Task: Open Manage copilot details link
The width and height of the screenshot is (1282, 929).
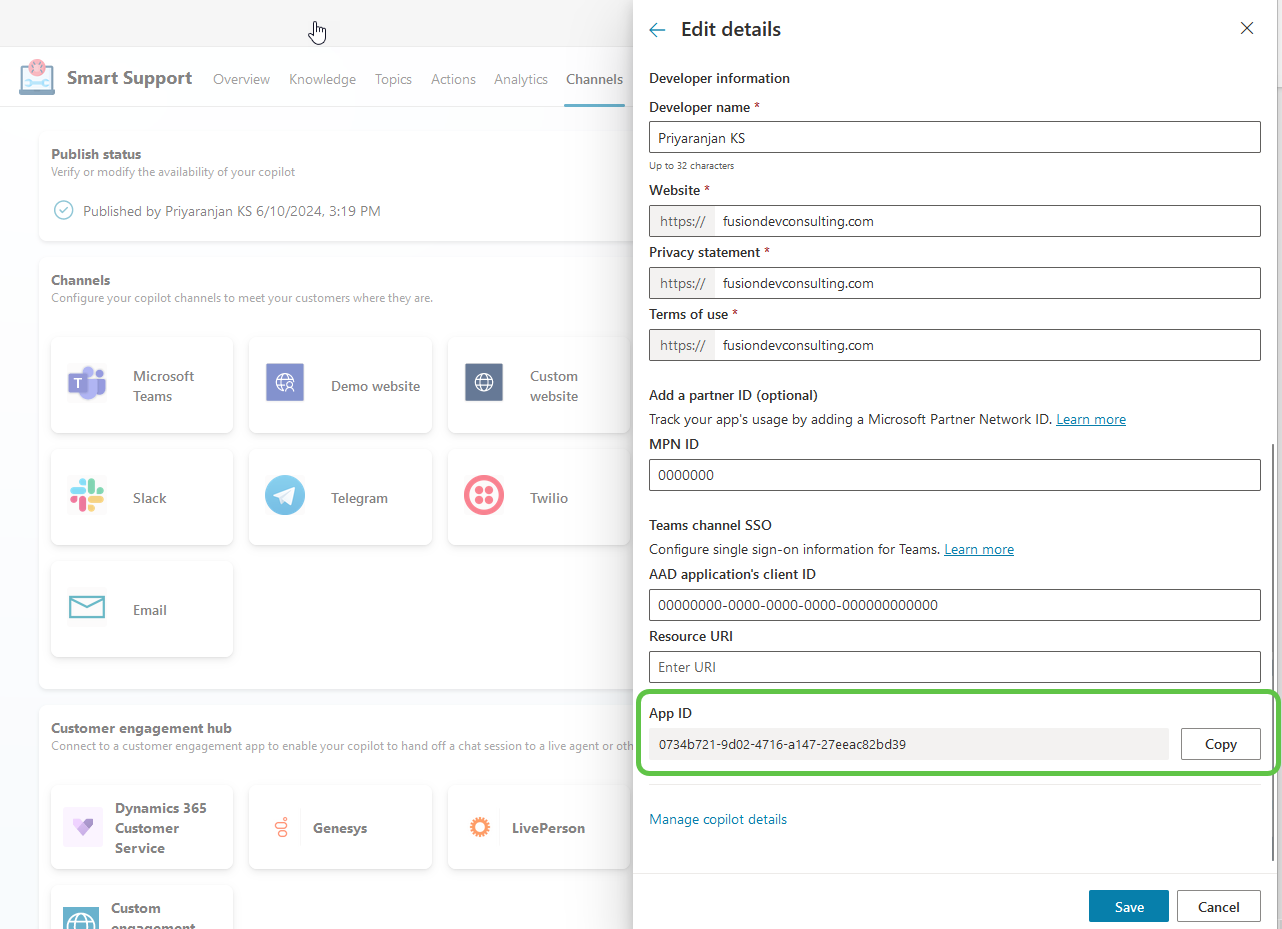Action: (x=717, y=819)
